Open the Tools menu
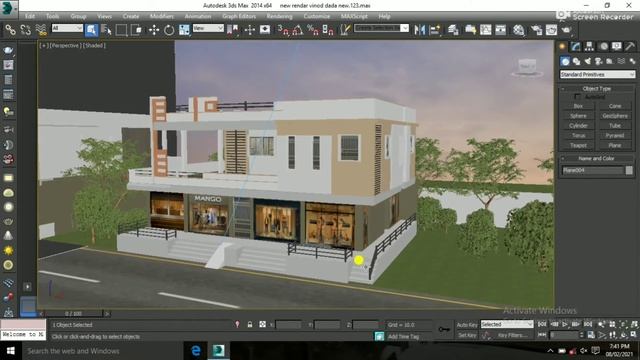 click(52, 16)
